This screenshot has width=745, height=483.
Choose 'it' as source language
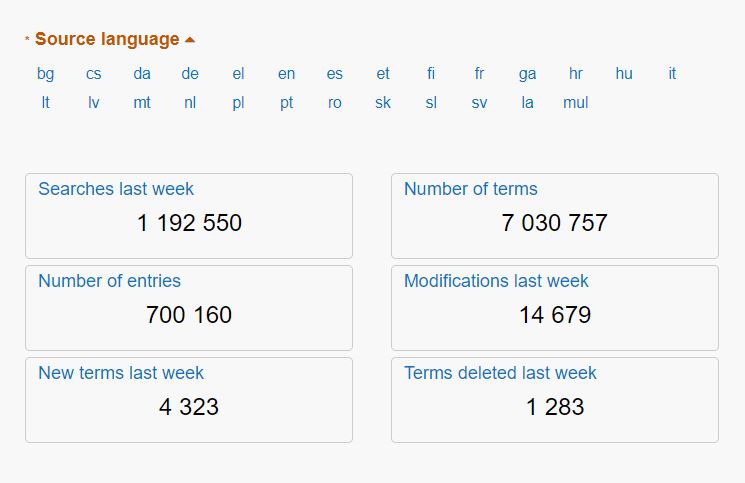672,74
